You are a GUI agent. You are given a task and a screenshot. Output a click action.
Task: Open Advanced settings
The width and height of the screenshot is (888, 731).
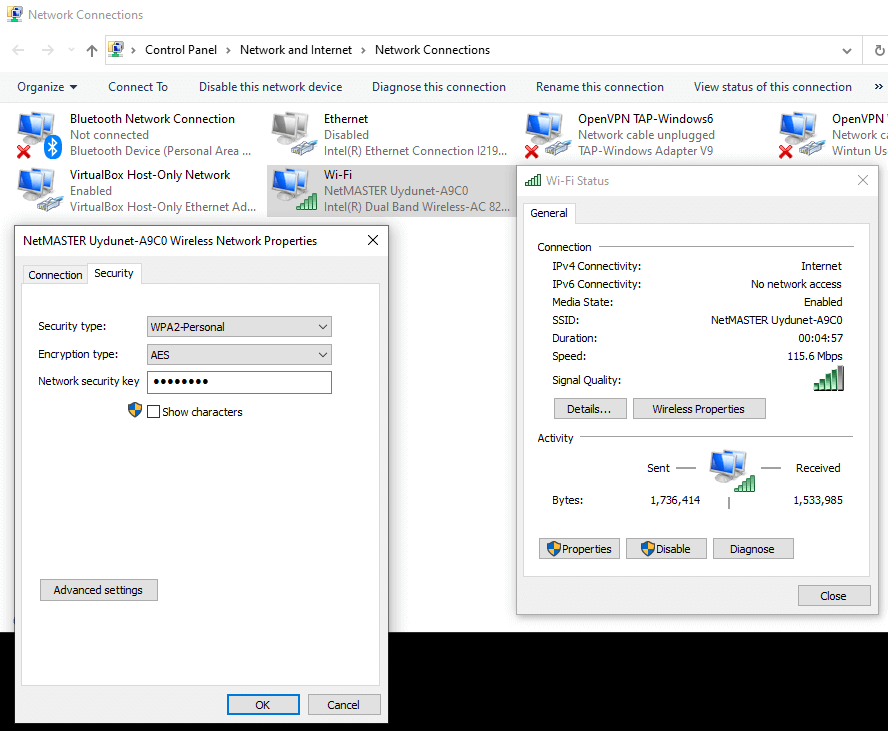coord(98,589)
